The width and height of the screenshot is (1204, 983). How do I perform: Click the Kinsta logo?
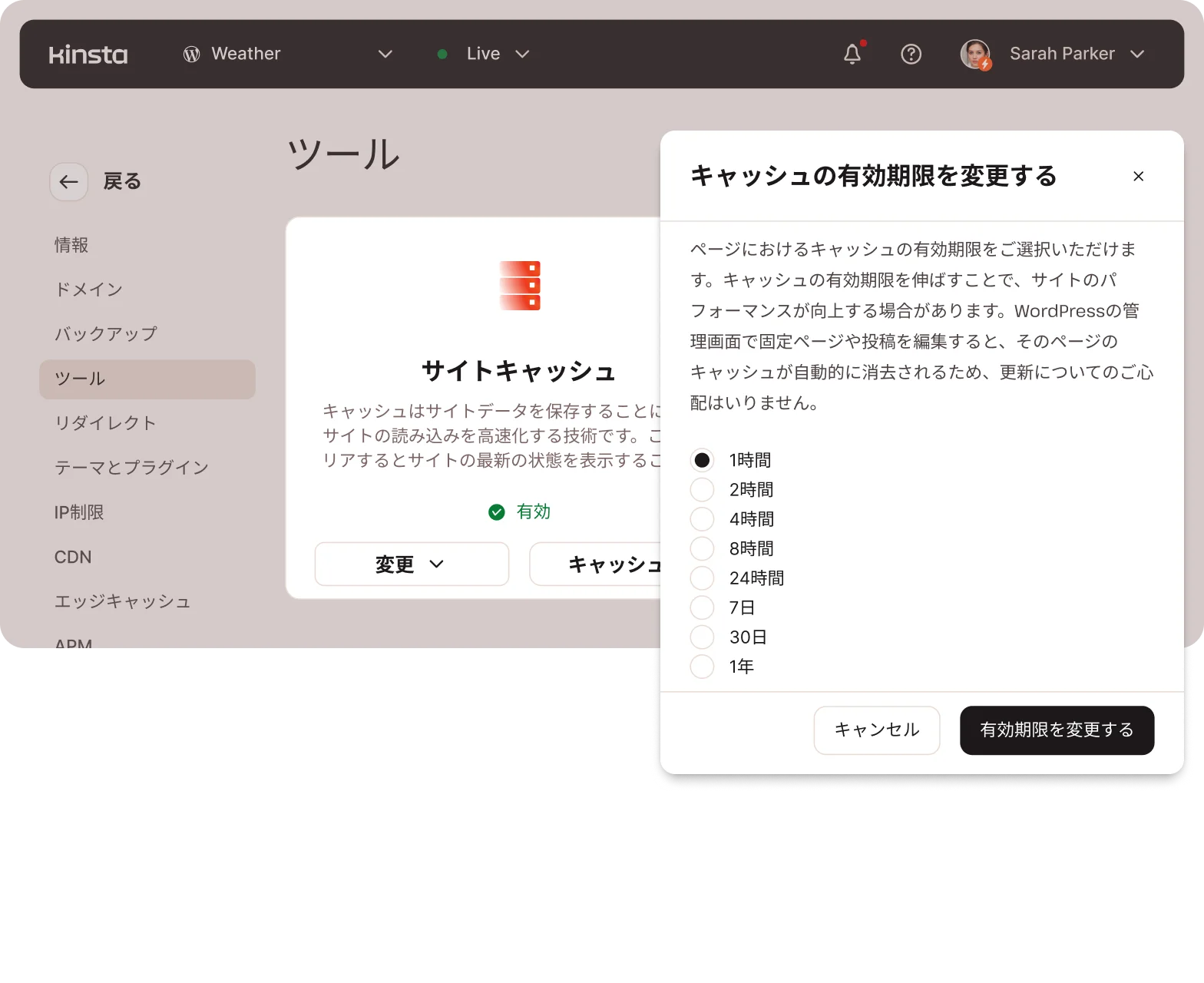(x=88, y=55)
